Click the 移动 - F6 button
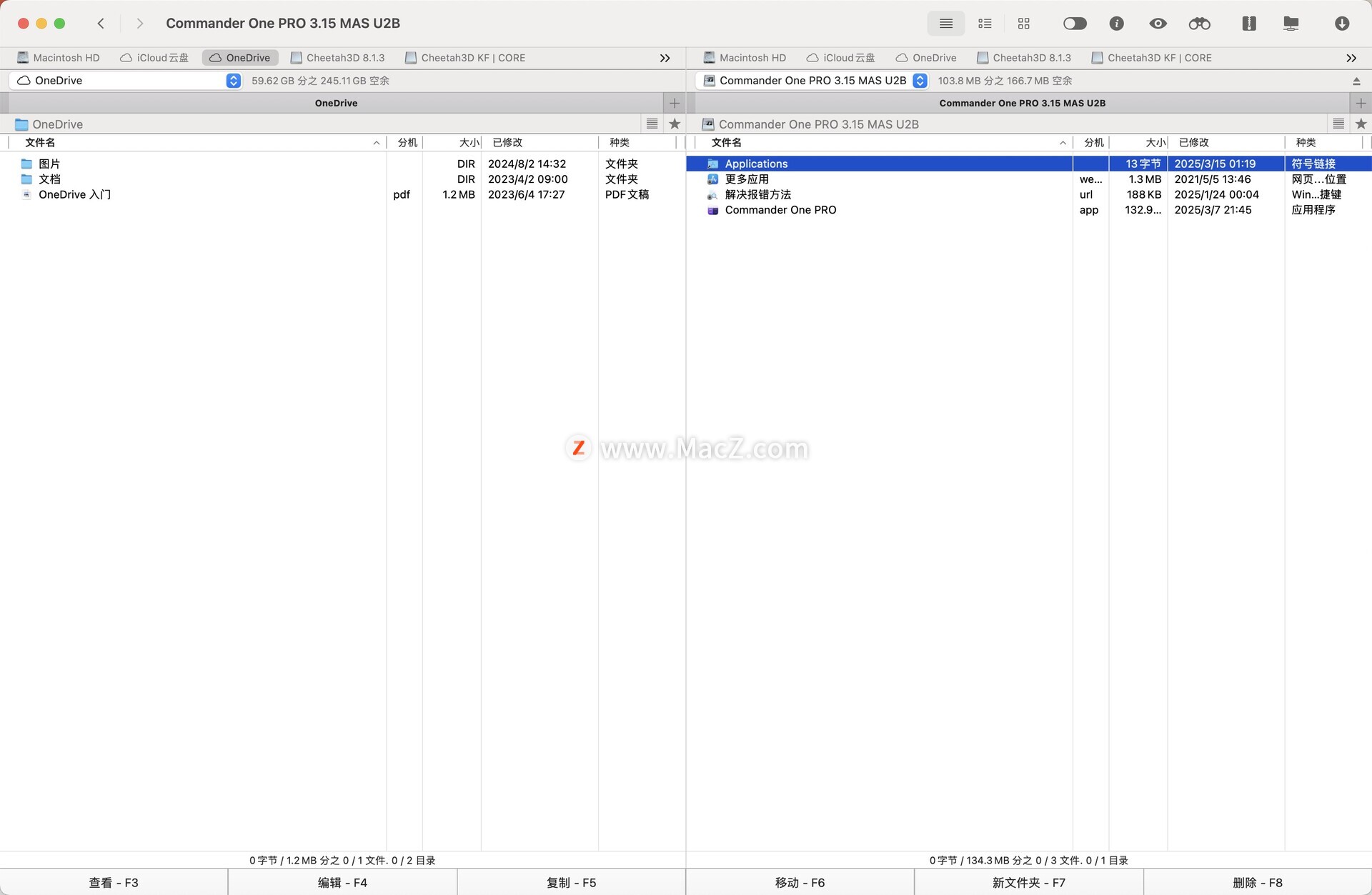1372x895 pixels. point(800,882)
